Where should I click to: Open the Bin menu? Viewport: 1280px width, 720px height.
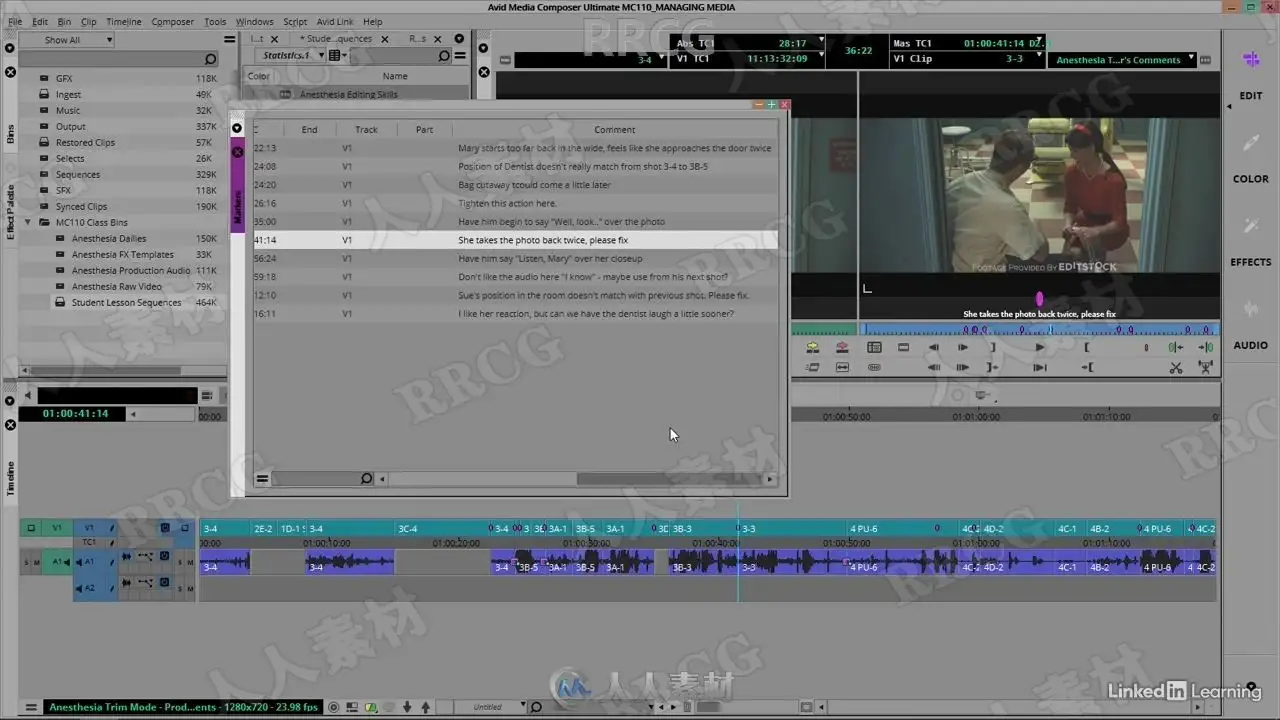[x=64, y=21]
